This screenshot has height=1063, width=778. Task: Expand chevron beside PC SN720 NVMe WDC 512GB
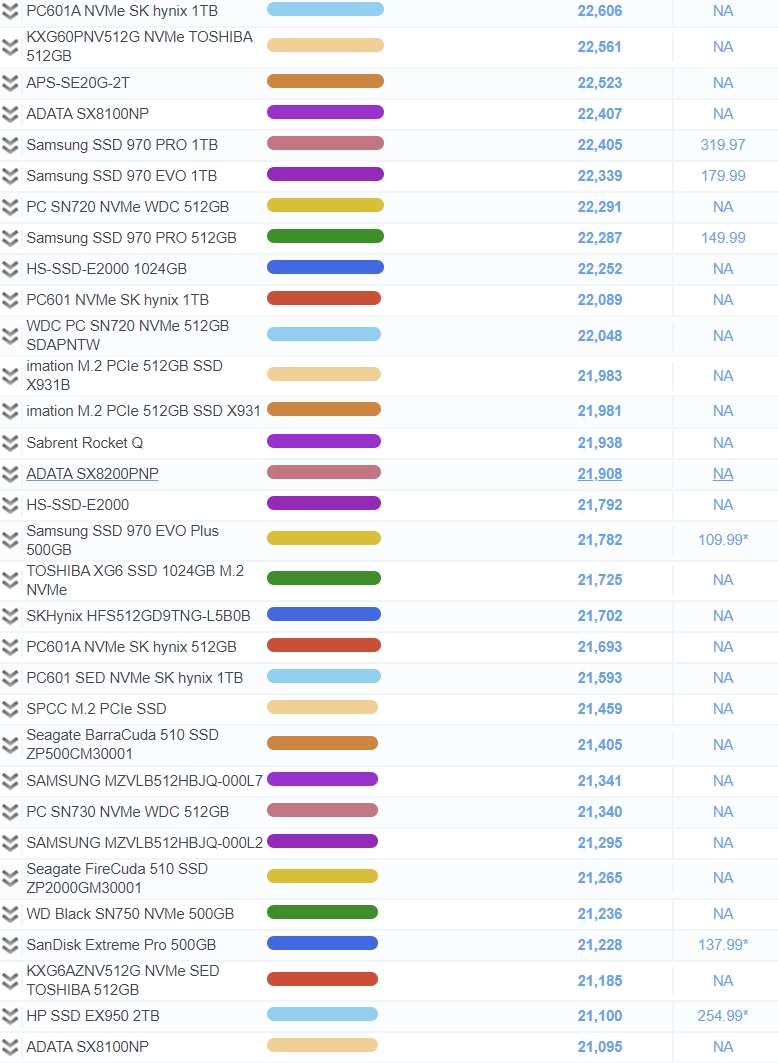pos(9,207)
